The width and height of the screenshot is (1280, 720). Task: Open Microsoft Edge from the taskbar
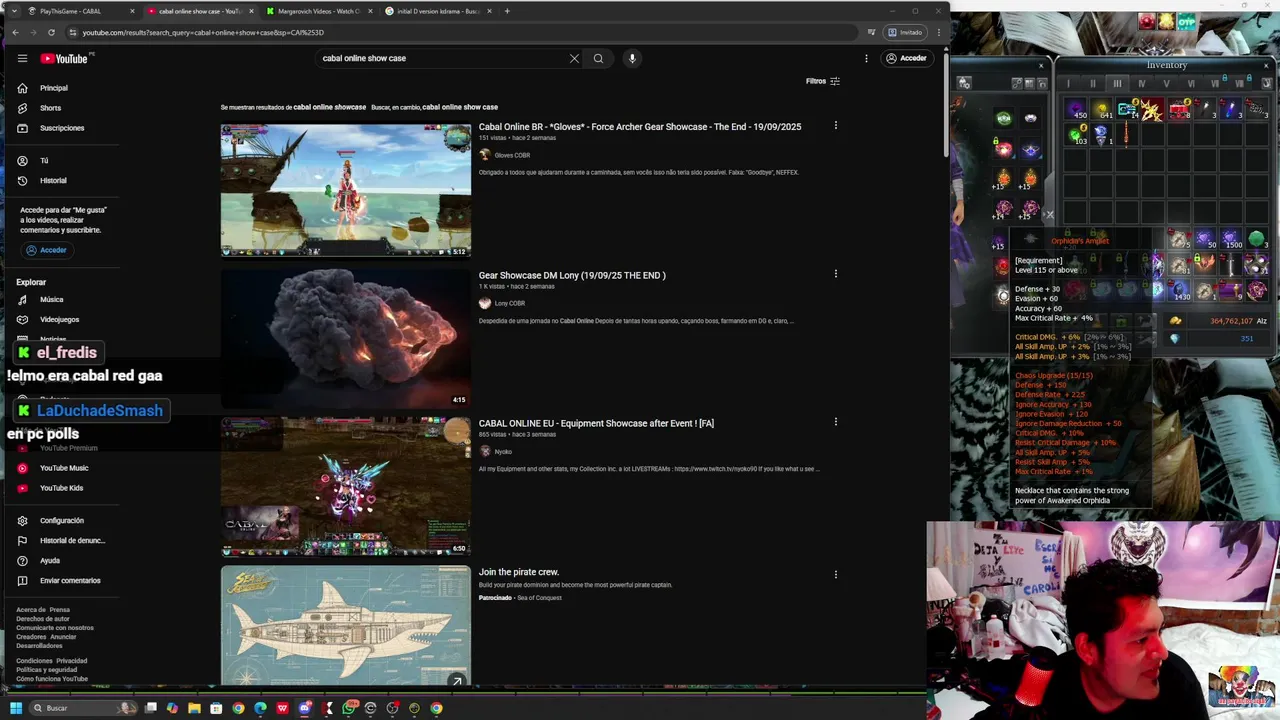tap(260, 708)
